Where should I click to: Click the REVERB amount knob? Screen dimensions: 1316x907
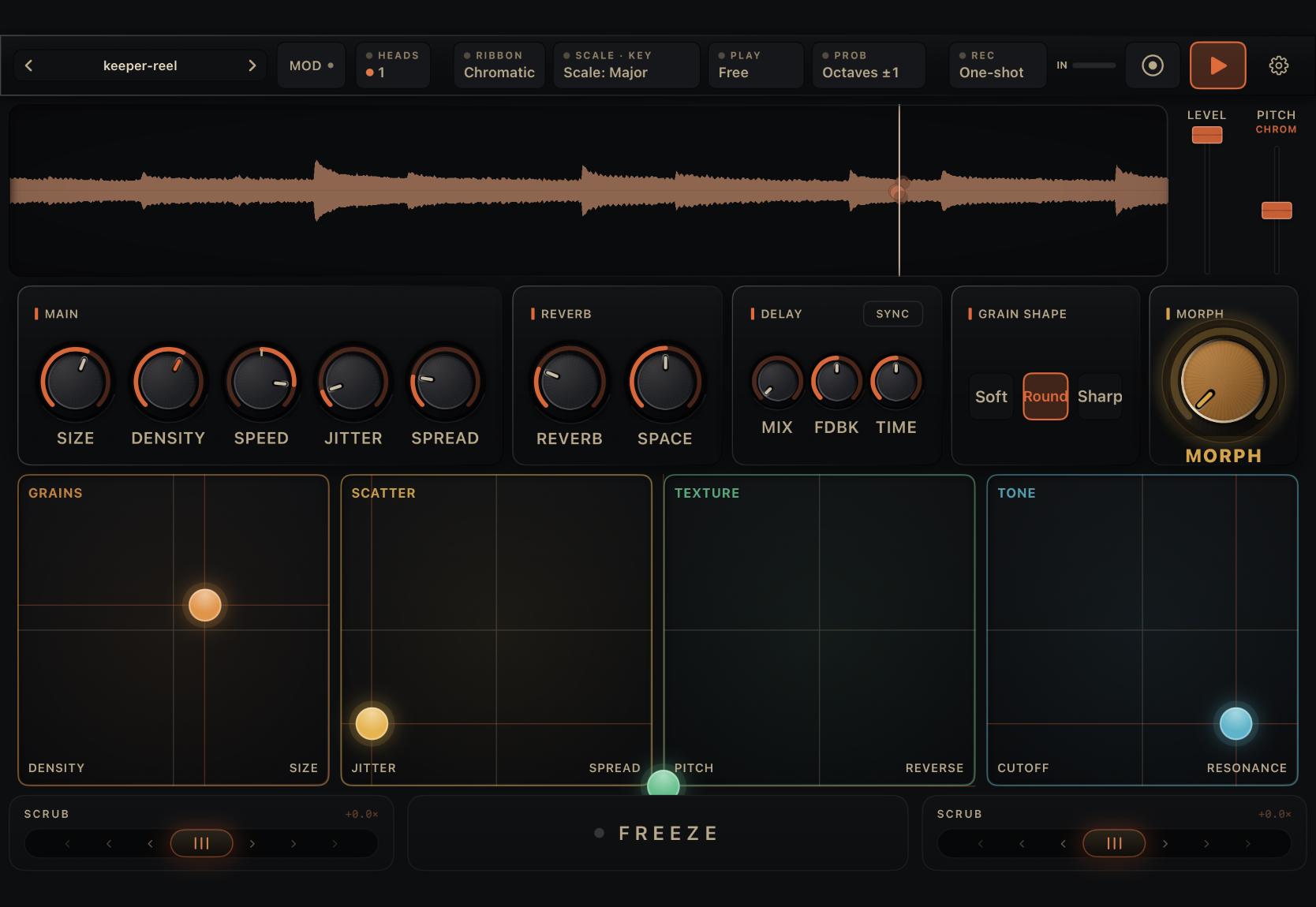pyautogui.click(x=570, y=382)
